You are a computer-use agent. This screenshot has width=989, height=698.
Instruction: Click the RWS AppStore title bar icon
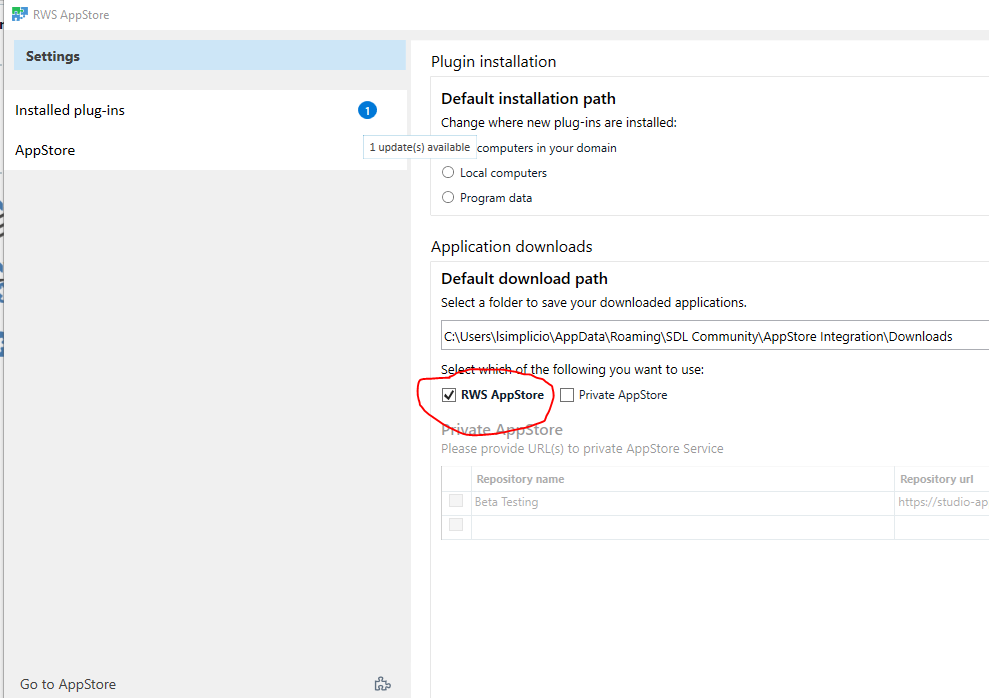[19, 15]
